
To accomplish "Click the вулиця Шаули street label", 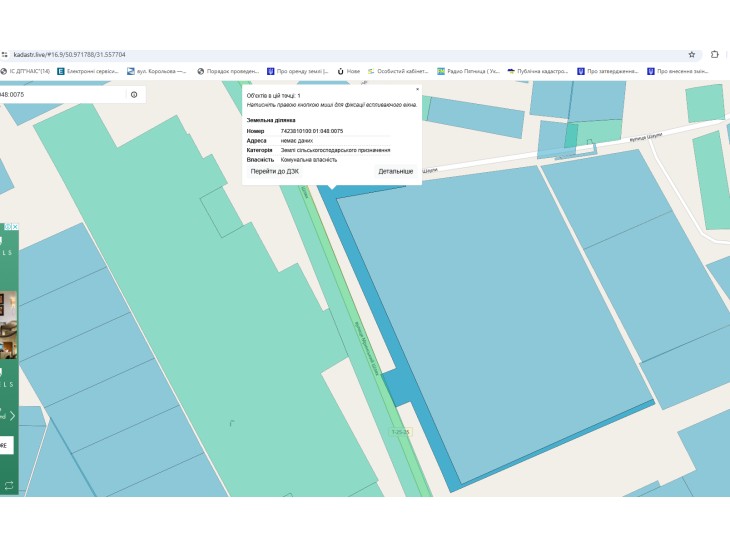I will (x=645, y=137).
